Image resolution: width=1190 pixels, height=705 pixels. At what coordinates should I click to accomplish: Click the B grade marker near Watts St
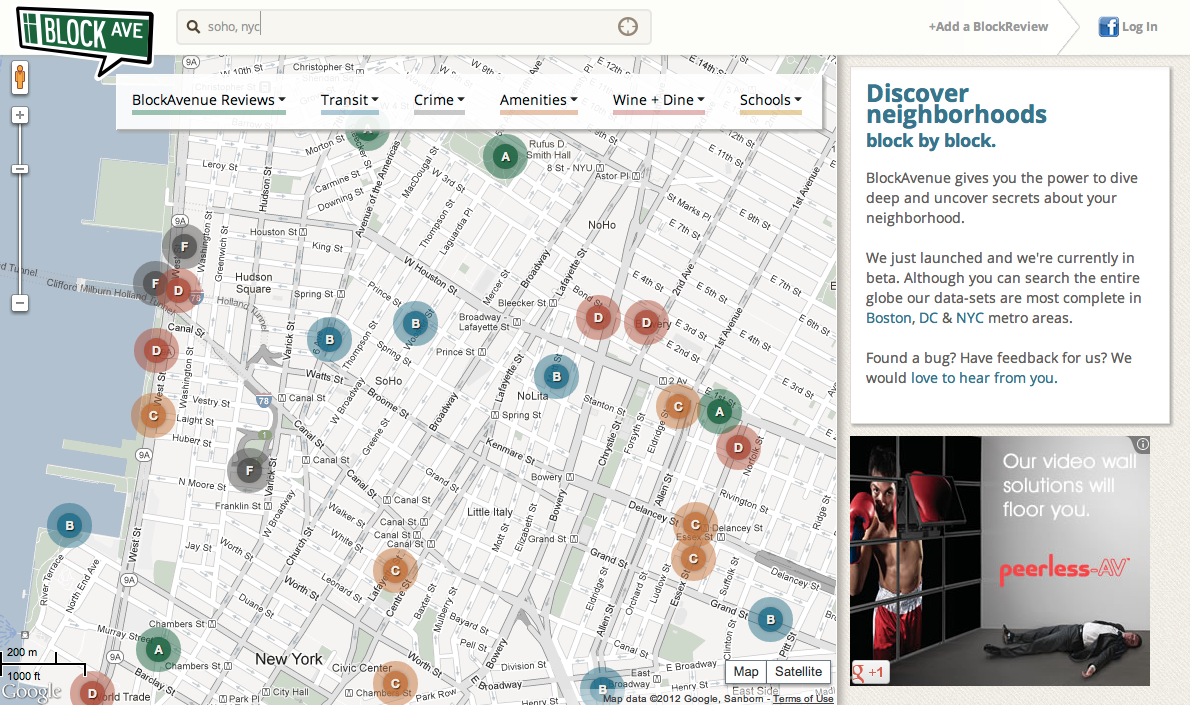click(x=329, y=339)
